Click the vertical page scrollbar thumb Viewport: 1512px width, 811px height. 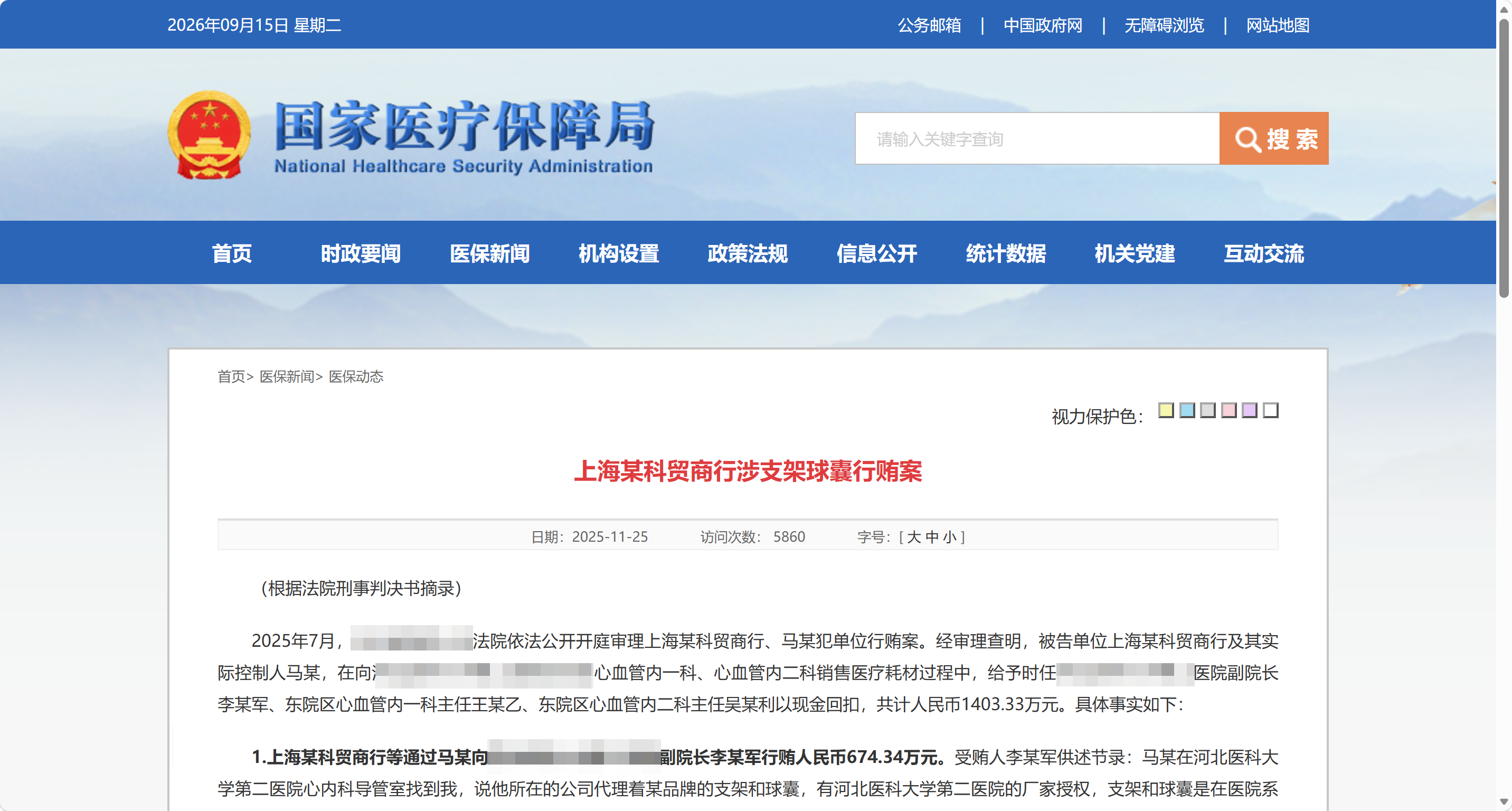(x=1504, y=158)
